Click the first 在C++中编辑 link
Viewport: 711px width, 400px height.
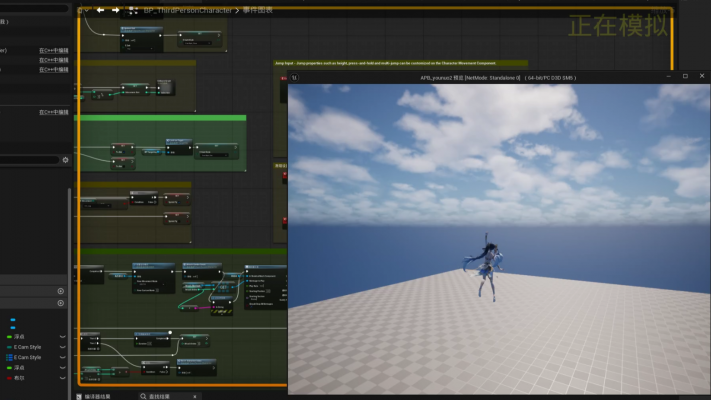pos(53,49)
